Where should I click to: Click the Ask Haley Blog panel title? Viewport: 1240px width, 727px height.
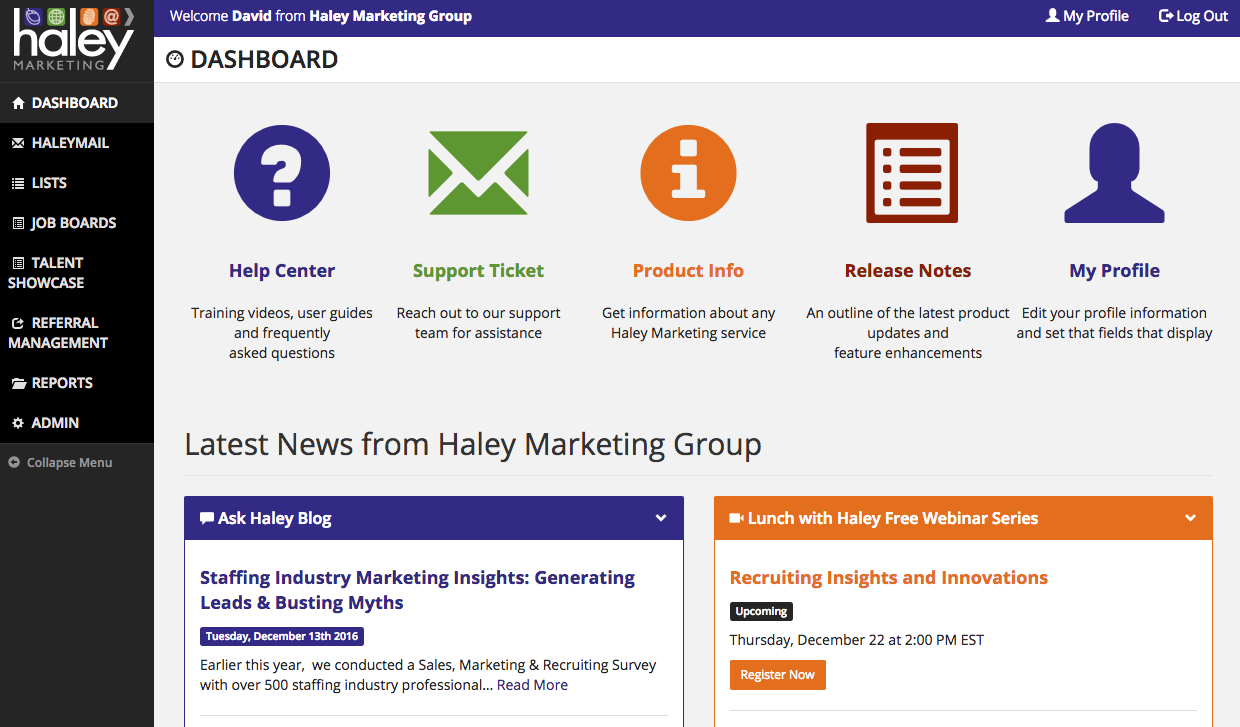pyautogui.click(x=274, y=518)
